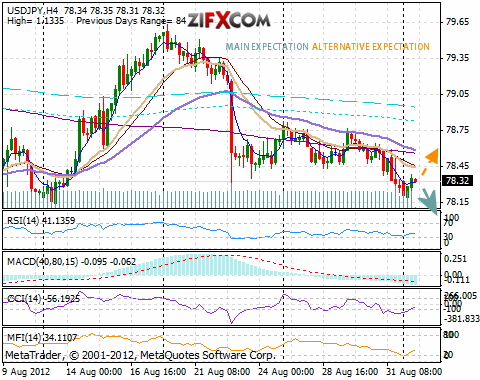Image resolution: width=480 pixels, height=380 pixels.
Task: Click the USDJPY,H4 symbol title
Action: click(33, 10)
